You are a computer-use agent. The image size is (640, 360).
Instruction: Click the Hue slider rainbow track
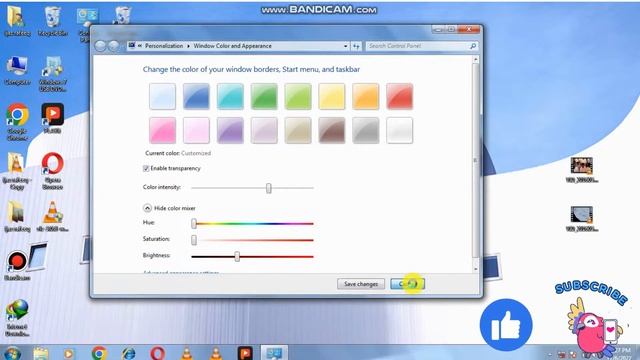click(252, 224)
